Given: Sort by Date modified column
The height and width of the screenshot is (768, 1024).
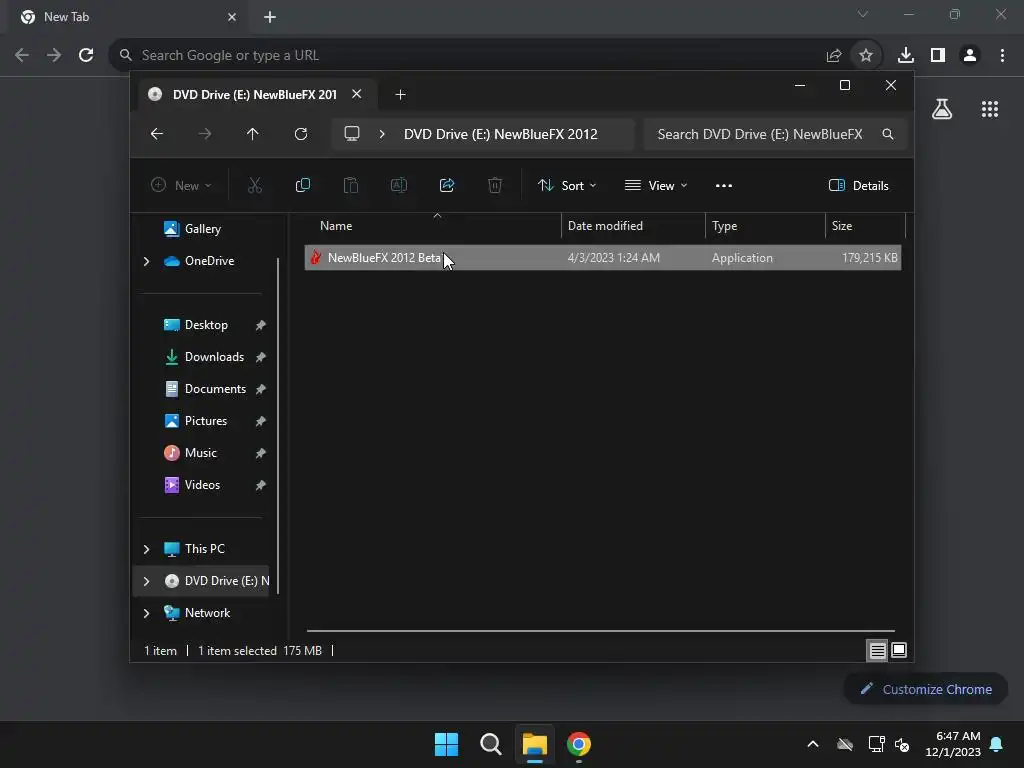Looking at the screenshot, I should [633, 226].
